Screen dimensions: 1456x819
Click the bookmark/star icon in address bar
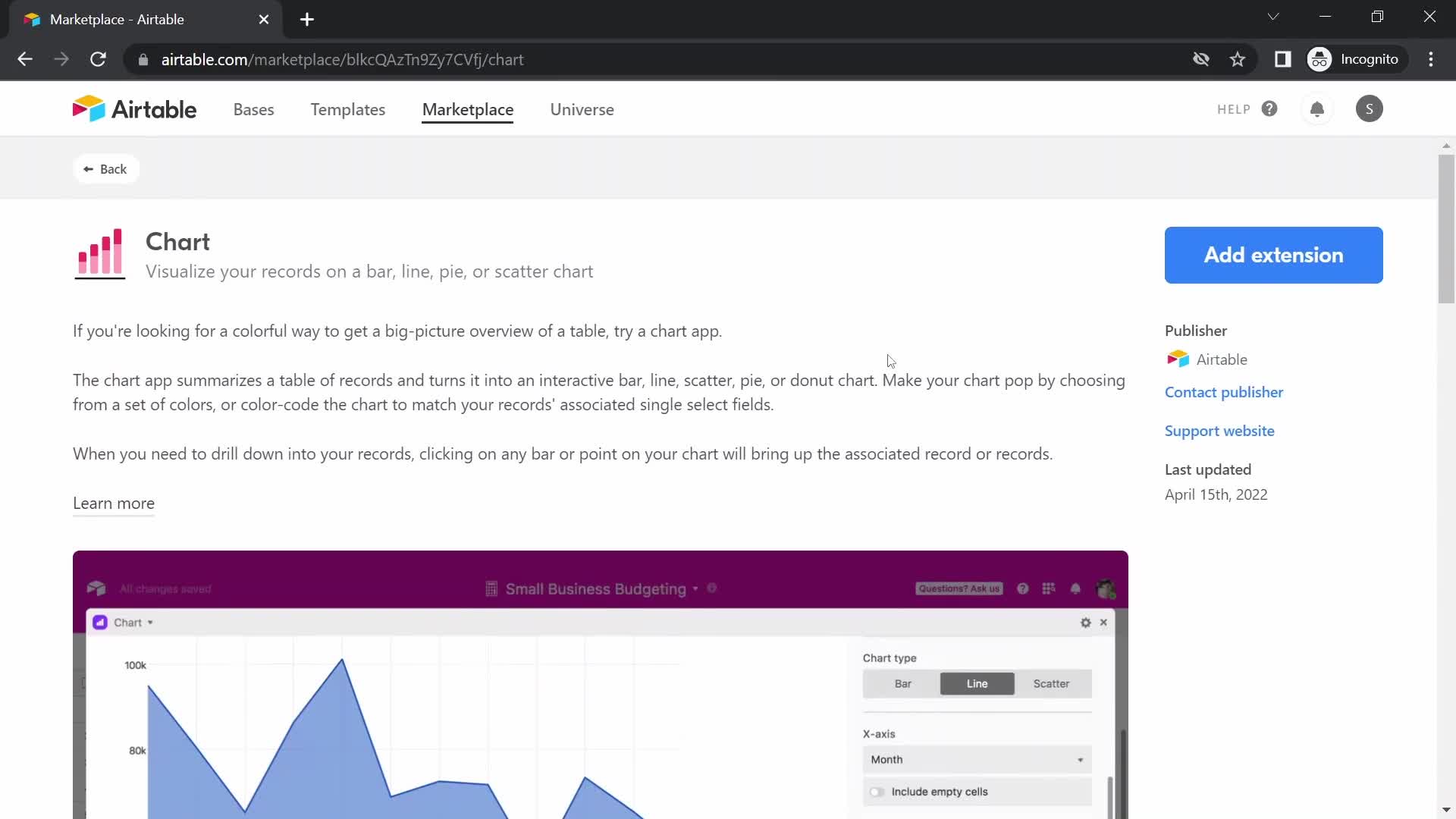(1238, 59)
